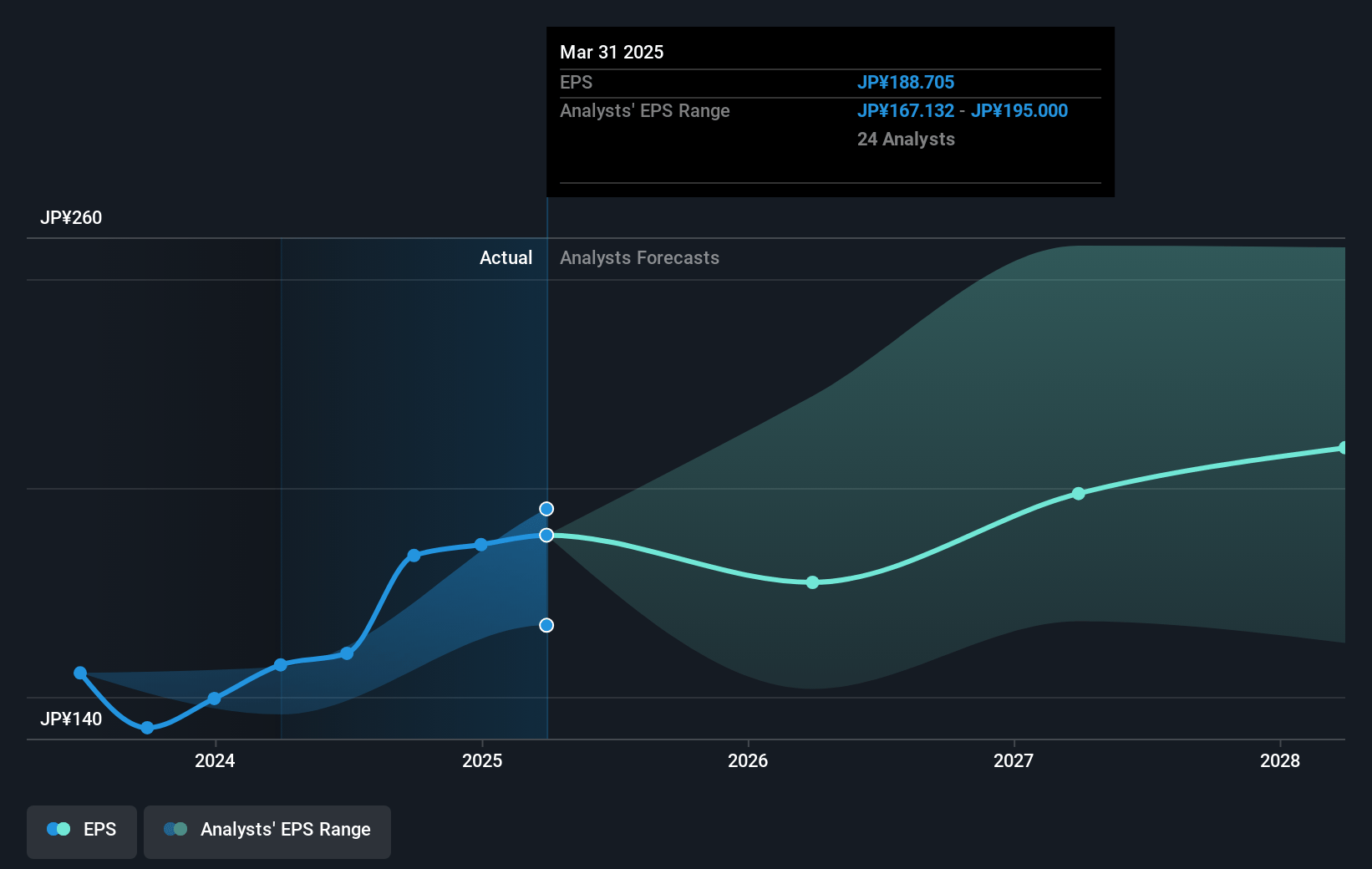Toggle the EPS legend series
The height and width of the screenshot is (869, 1372).
(82, 831)
